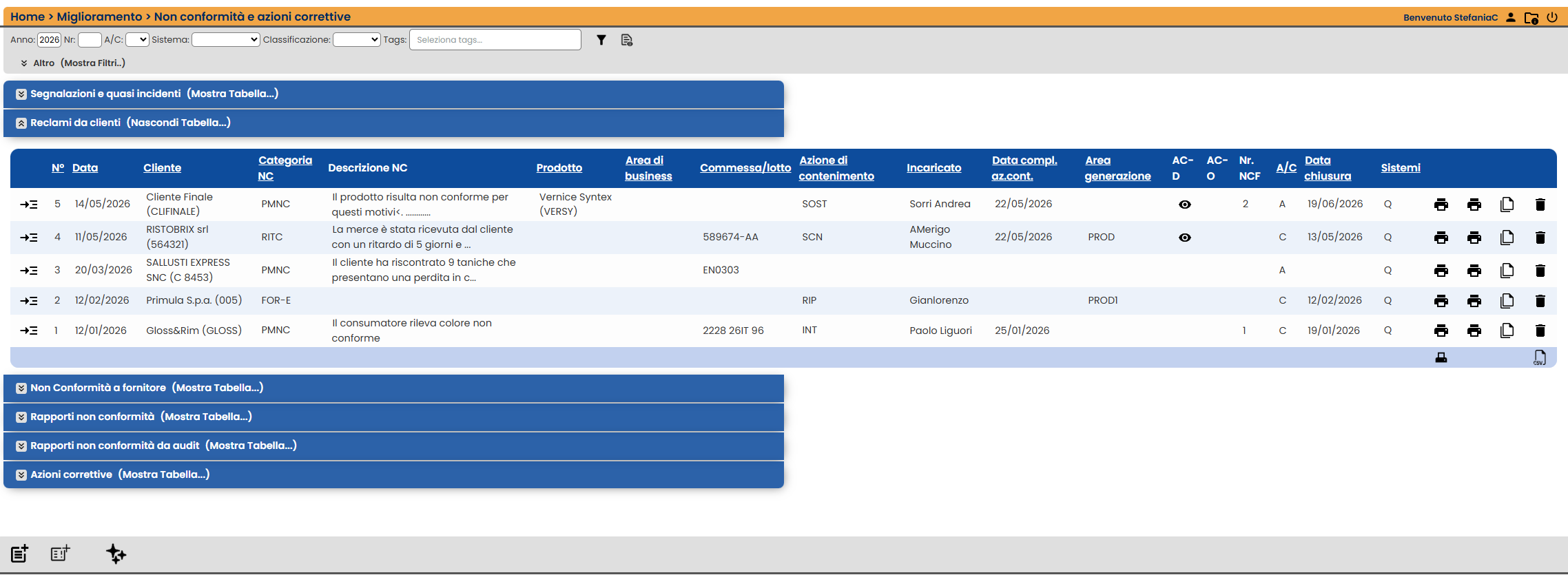This screenshot has width=1568, height=575.
Task: Trash the Primula S.p.a. complaint row
Action: [1540, 301]
